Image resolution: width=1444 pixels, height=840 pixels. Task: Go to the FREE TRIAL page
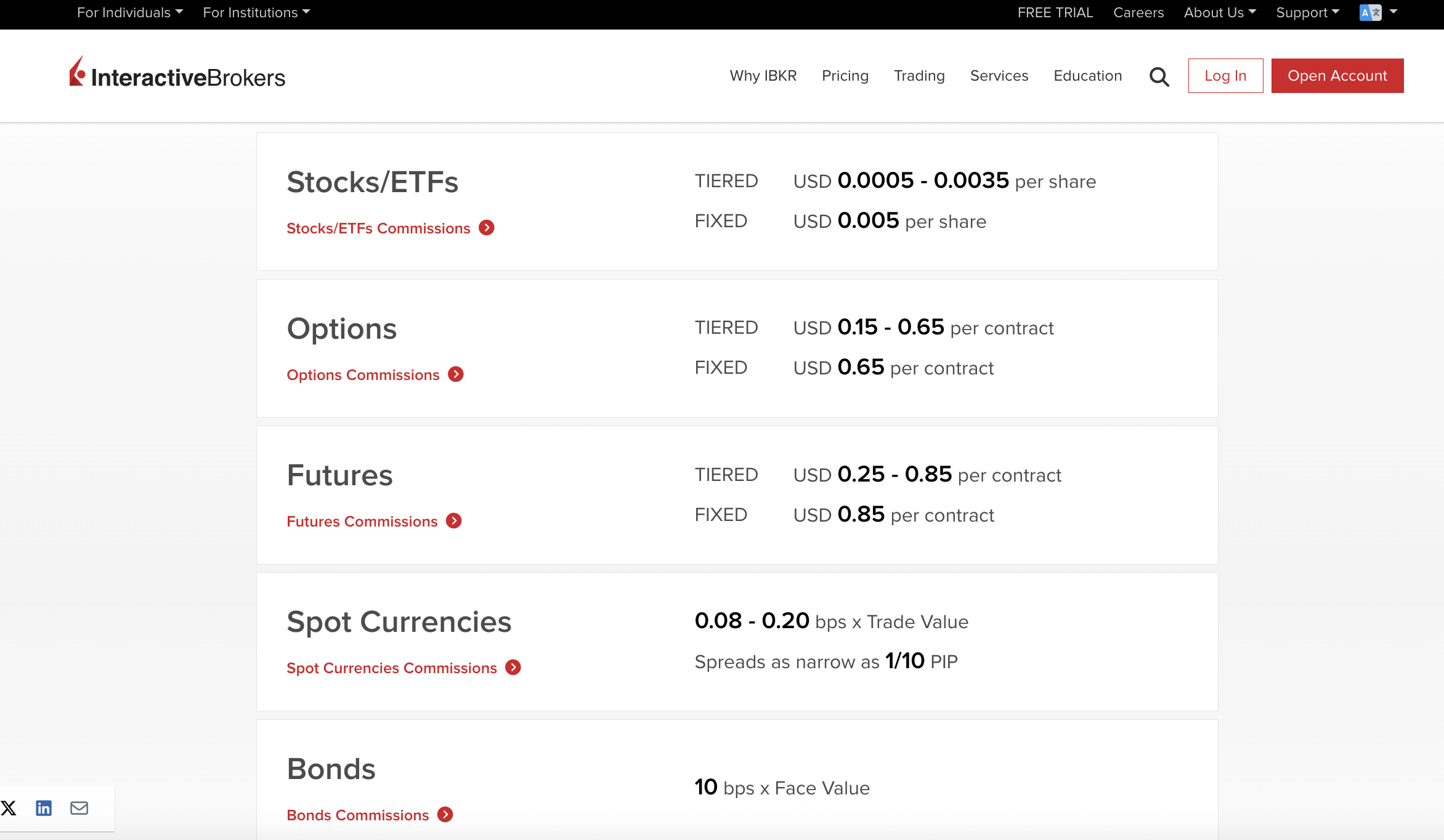(x=1055, y=12)
